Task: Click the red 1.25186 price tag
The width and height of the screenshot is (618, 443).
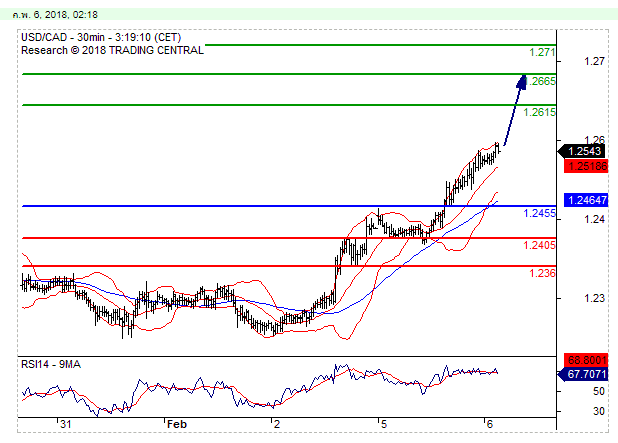Action: [x=586, y=166]
